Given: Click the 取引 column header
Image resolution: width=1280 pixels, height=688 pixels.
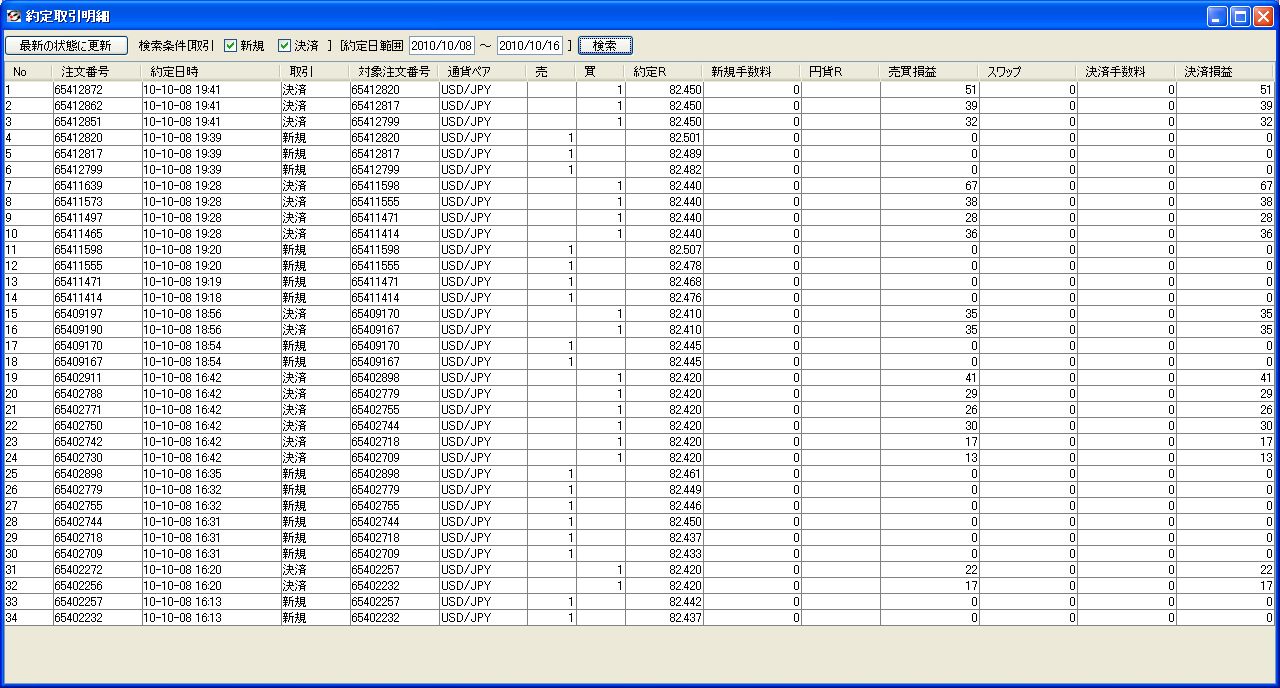Looking at the screenshot, I should [x=314, y=72].
